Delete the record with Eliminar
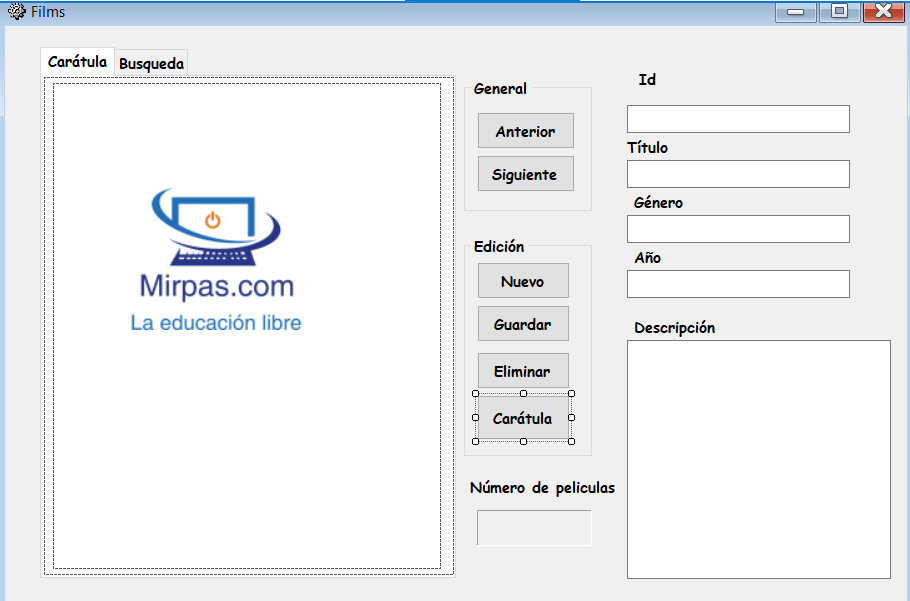 523,371
